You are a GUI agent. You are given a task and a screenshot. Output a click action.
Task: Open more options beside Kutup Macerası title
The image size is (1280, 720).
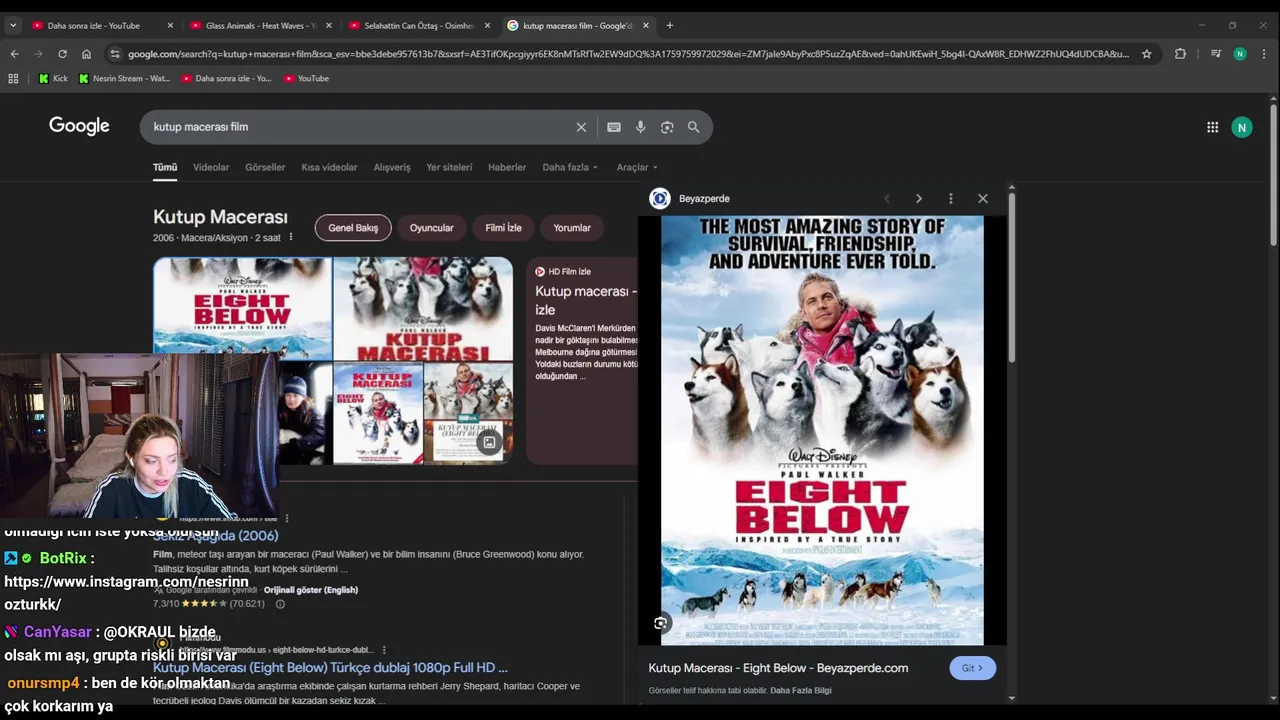click(x=291, y=237)
